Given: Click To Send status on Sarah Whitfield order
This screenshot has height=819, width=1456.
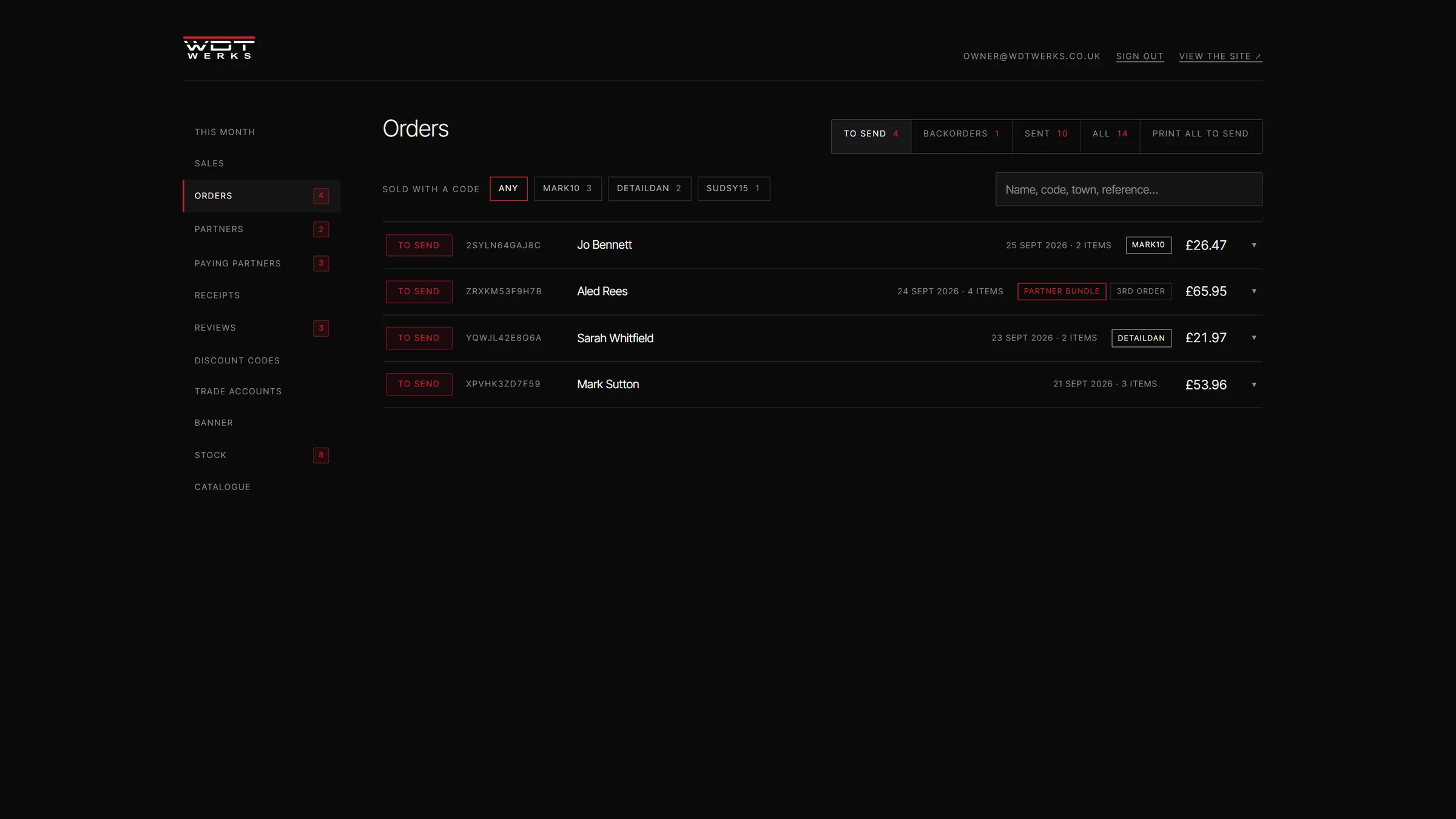Looking at the screenshot, I should click(419, 338).
